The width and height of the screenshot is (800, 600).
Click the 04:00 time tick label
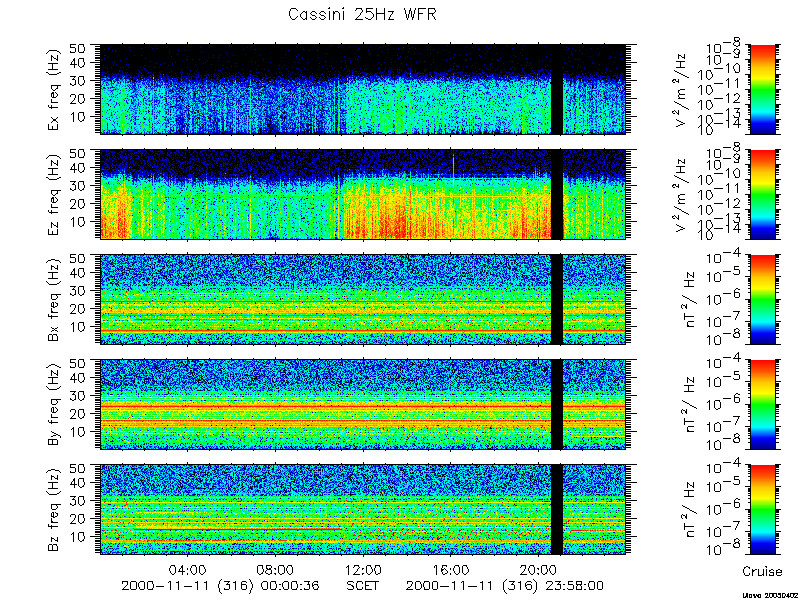tap(188, 569)
